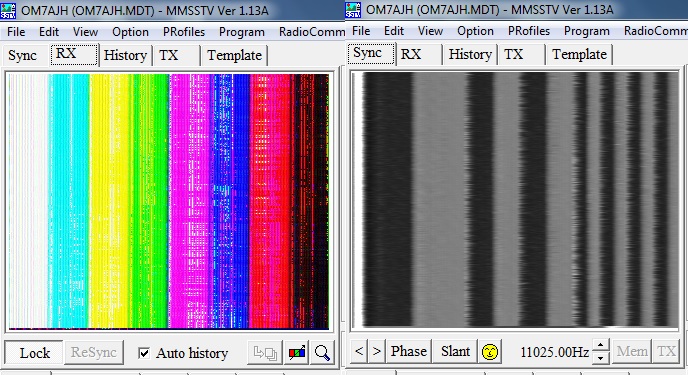Click the MMSSTV app icon in left title bar

(8, 10)
